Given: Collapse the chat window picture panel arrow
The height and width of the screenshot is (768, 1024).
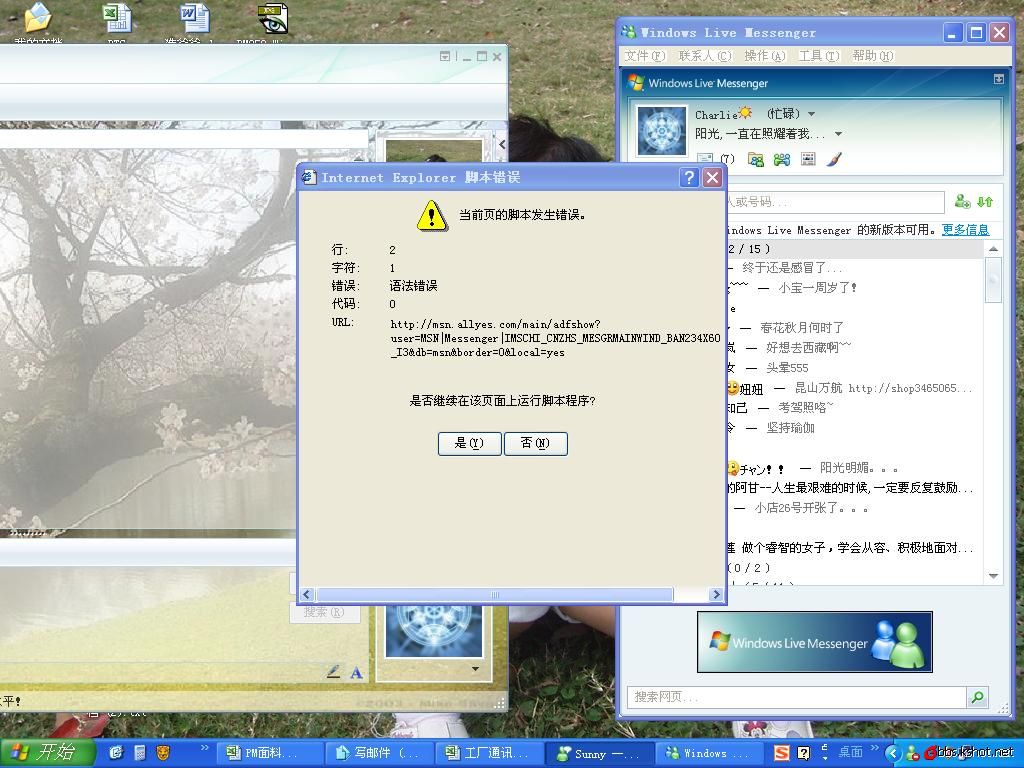Looking at the screenshot, I should (502, 144).
